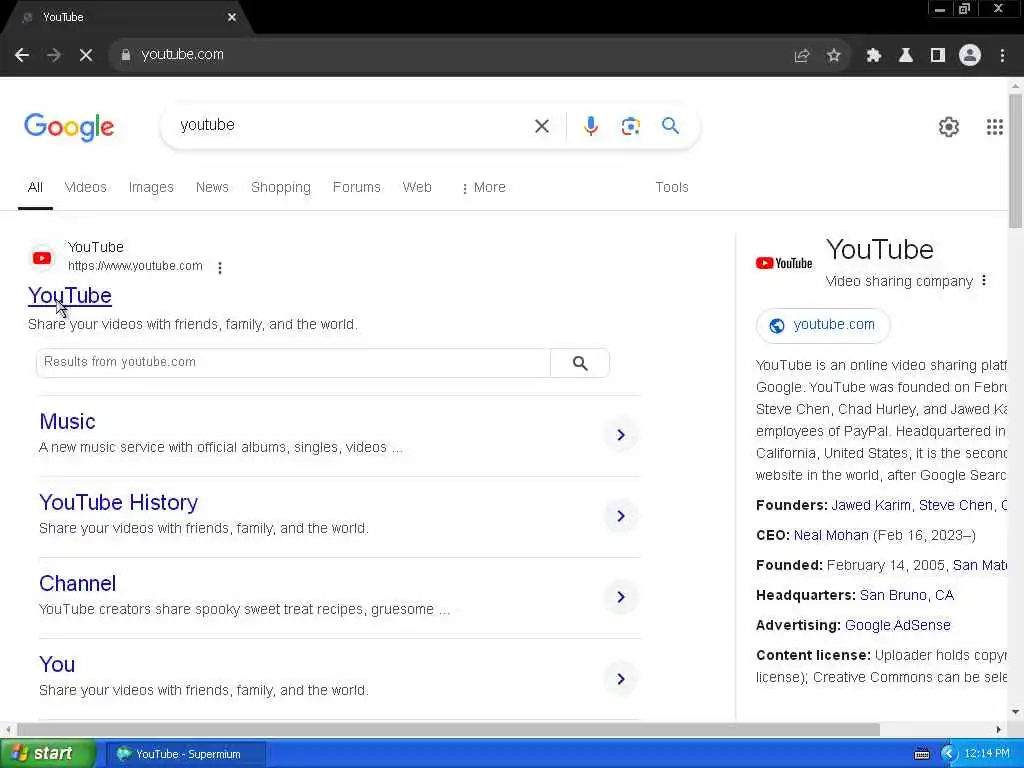Switch to News tab
Screen dimensions: 1024x768
(x=212, y=187)
